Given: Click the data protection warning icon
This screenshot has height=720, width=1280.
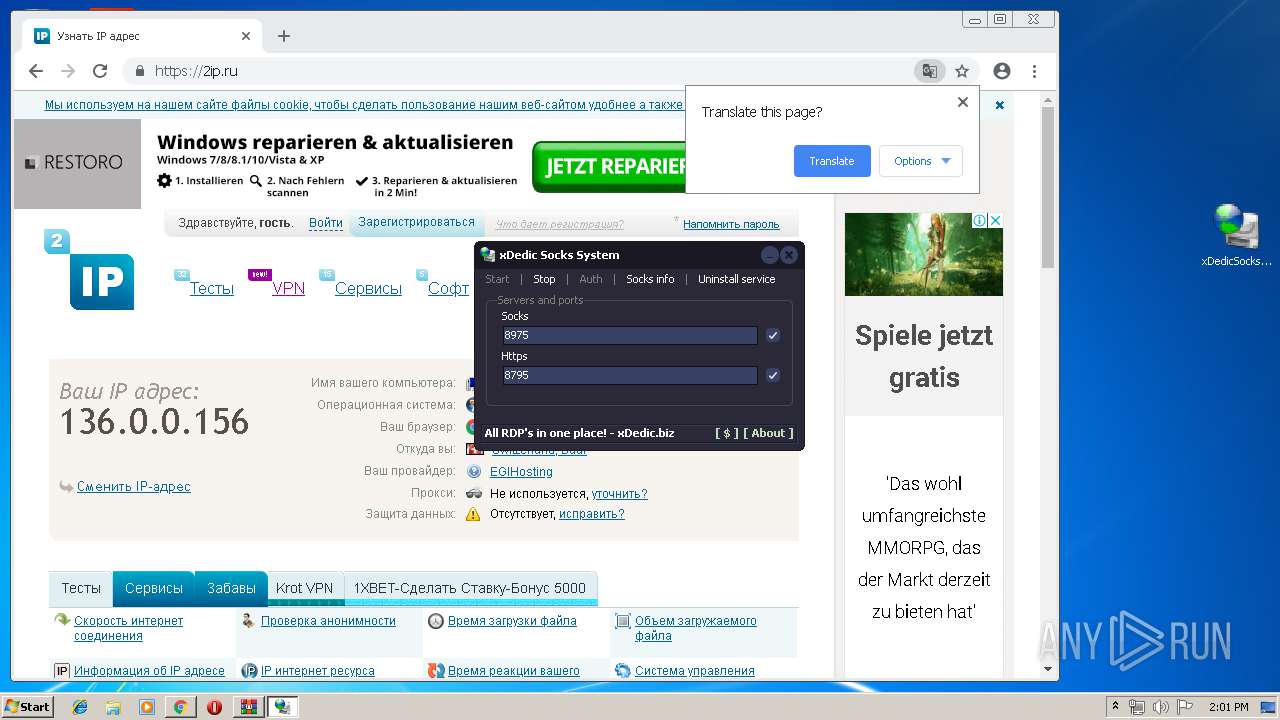Looking at the screenshot, I should pyautogui.click(x=474, y=514).
